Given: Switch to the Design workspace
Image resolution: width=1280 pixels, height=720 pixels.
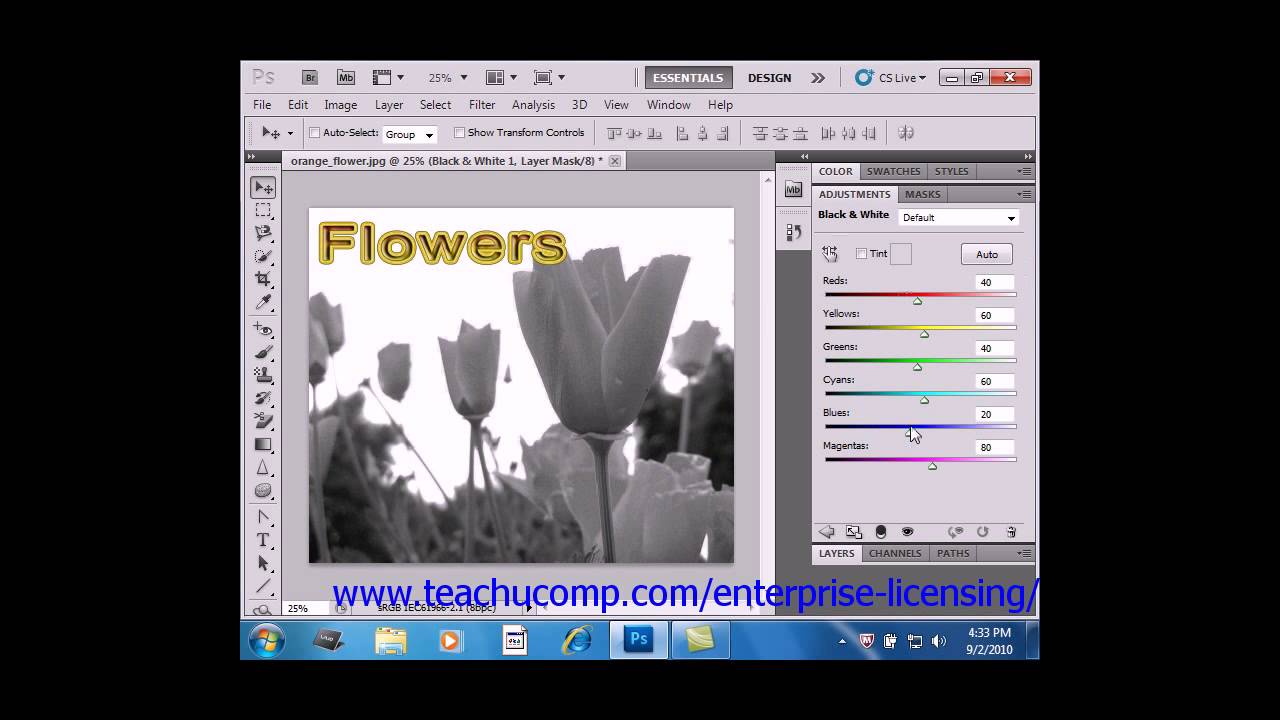Looking at the screenshot, I should coord(769,77).
